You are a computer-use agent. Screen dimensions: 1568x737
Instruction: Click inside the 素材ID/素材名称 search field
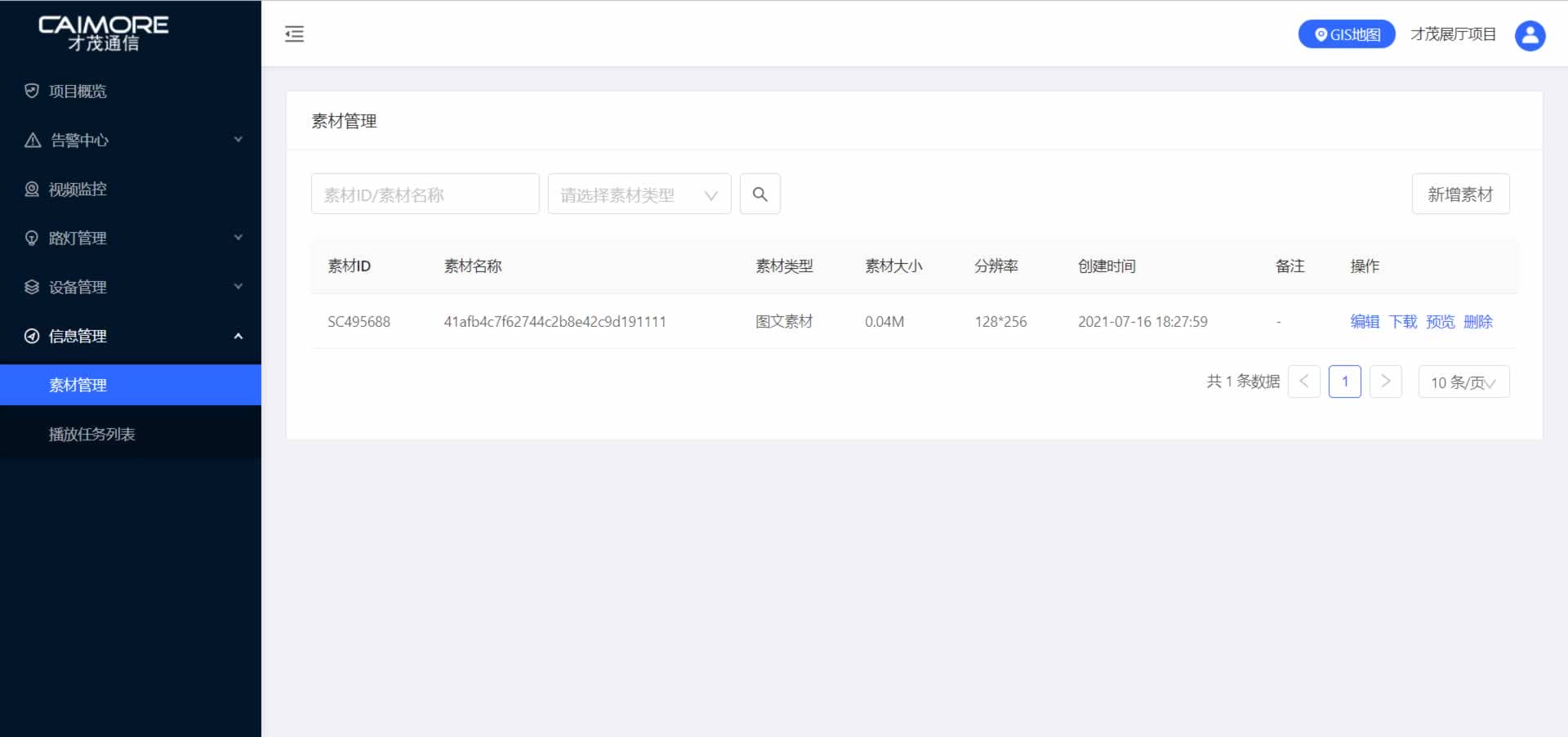[424, 194]
